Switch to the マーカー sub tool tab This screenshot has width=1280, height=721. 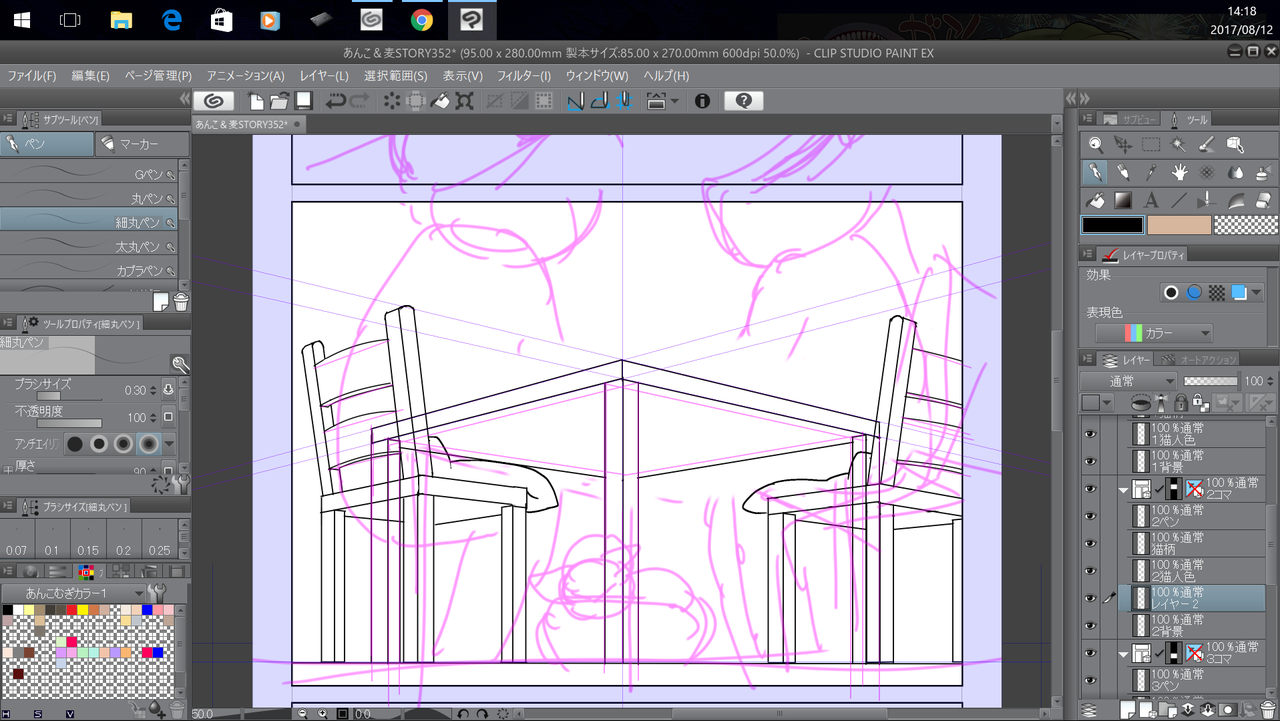tap(141, 145)
